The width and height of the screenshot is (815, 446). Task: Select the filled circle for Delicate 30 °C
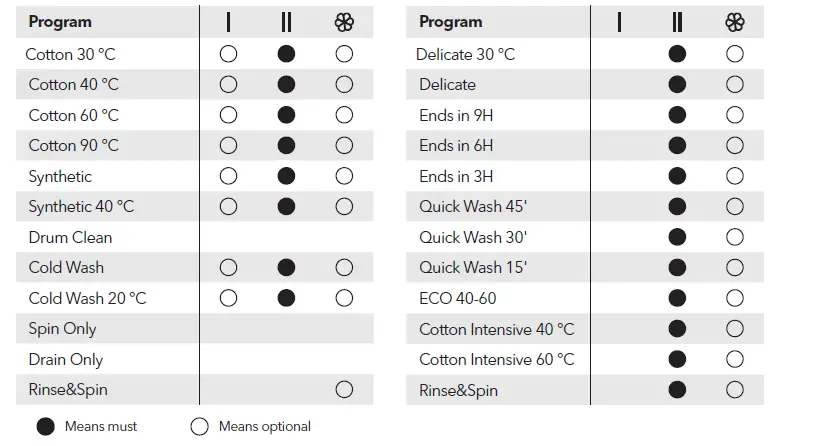click(x=677, y=54)
